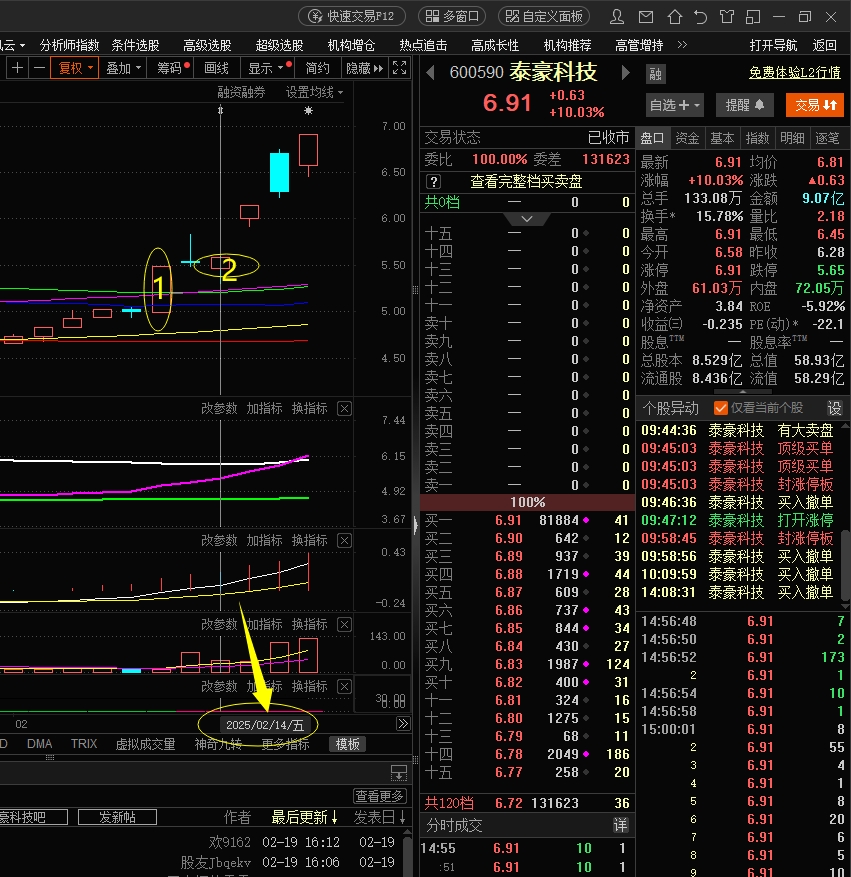The height and width of the screenshot is (877, 851).
Task: Click the download panel icon
Action: point(399,774)
